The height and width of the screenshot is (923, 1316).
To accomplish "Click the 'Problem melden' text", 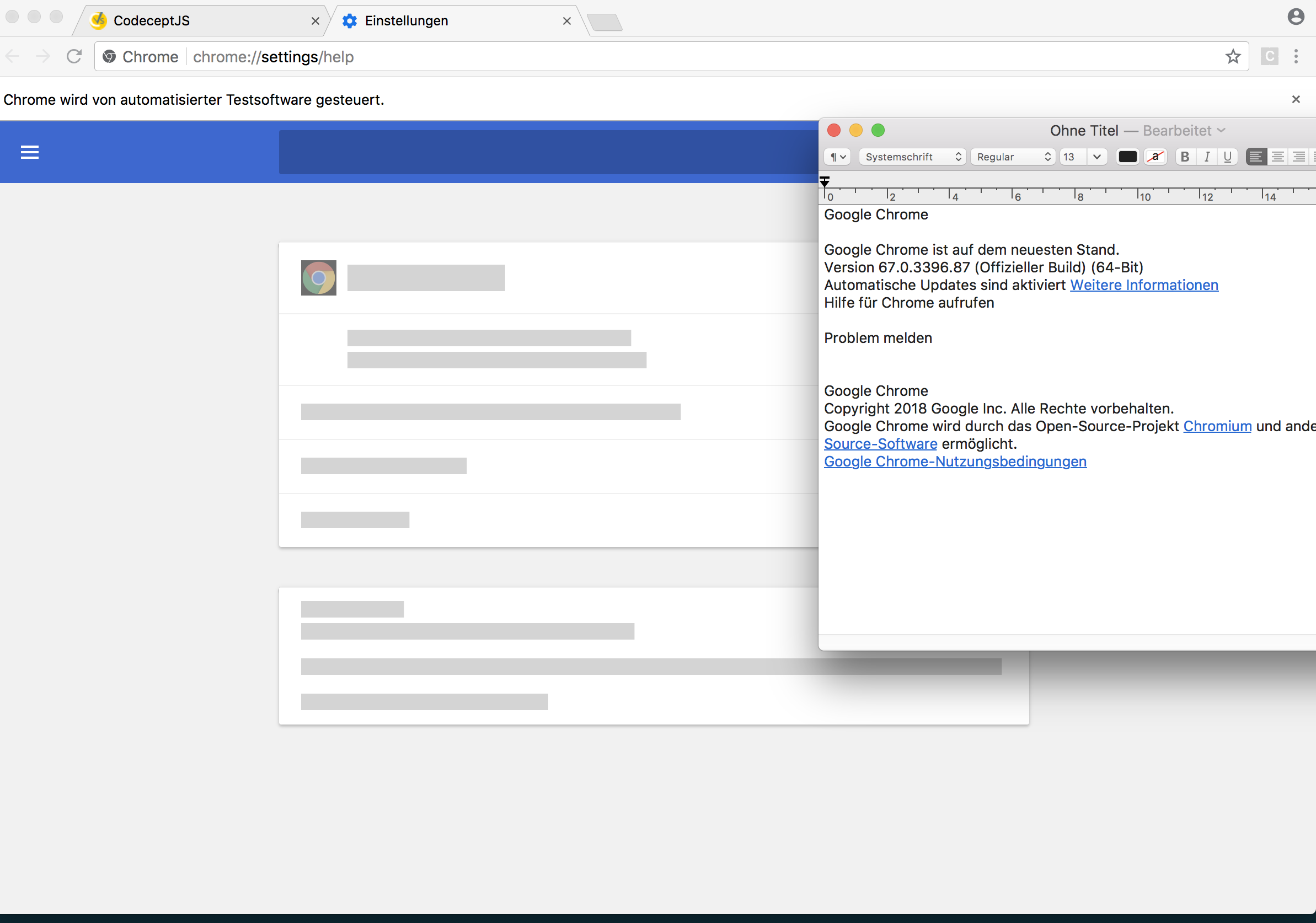I will click(878, 338).
